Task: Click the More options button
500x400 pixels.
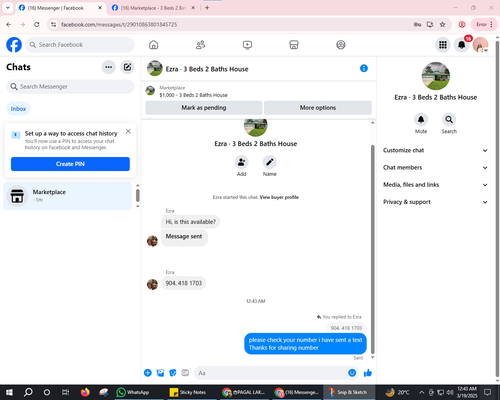Action: pos(318,108)
